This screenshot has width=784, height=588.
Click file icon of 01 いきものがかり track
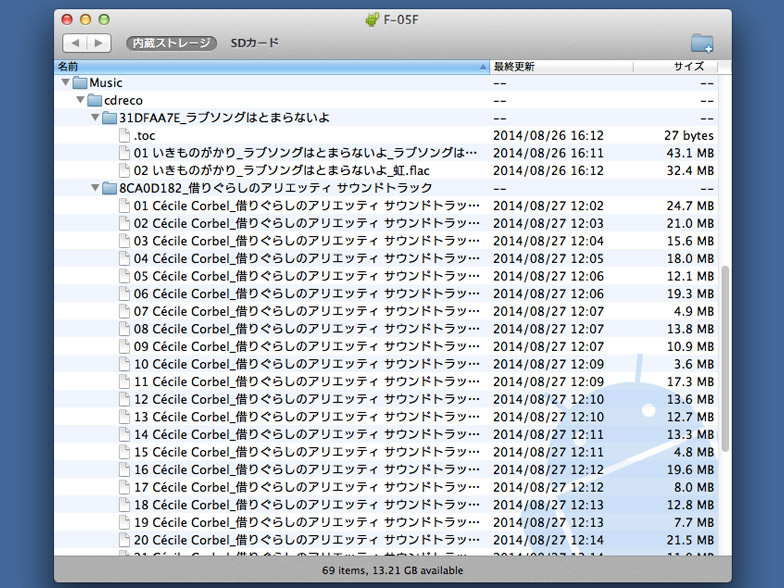click(x=124, y=153)
